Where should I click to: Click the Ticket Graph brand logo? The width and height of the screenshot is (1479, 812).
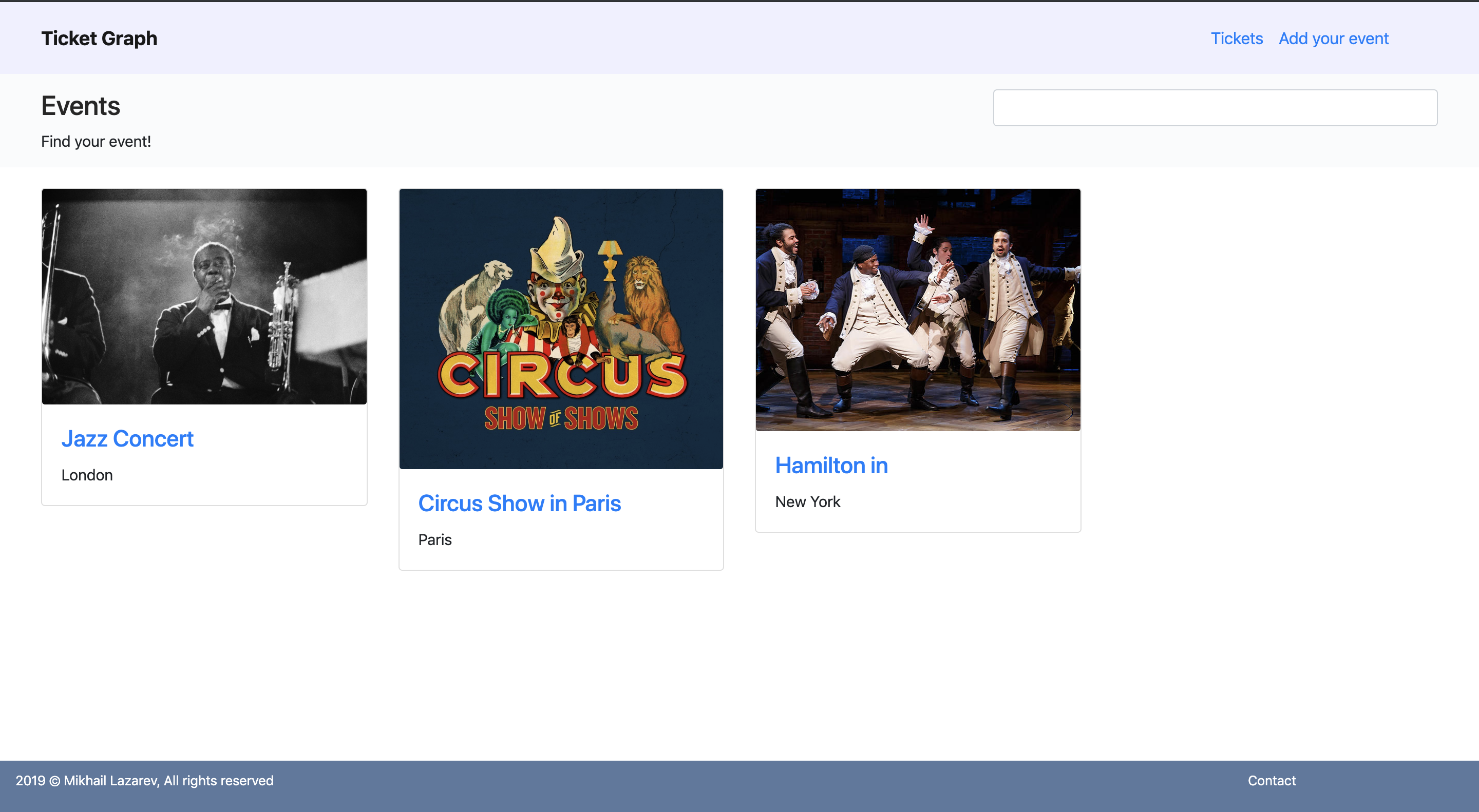pos(99,38)
